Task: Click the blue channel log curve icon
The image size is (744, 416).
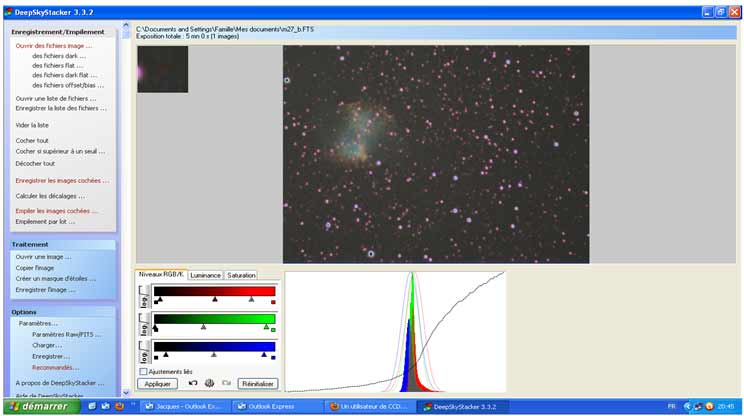Action: (x=144, y=351)
